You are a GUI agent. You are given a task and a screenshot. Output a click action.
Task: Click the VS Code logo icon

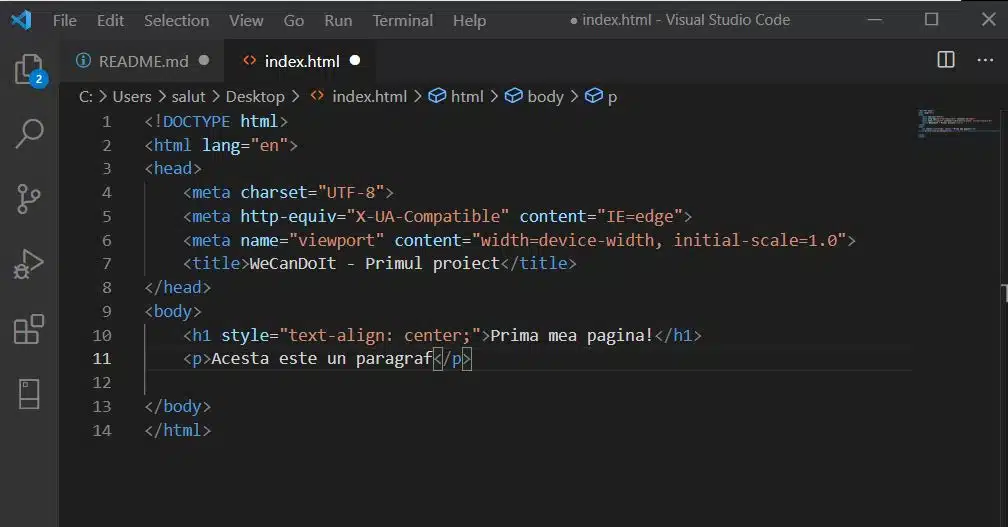21,20
